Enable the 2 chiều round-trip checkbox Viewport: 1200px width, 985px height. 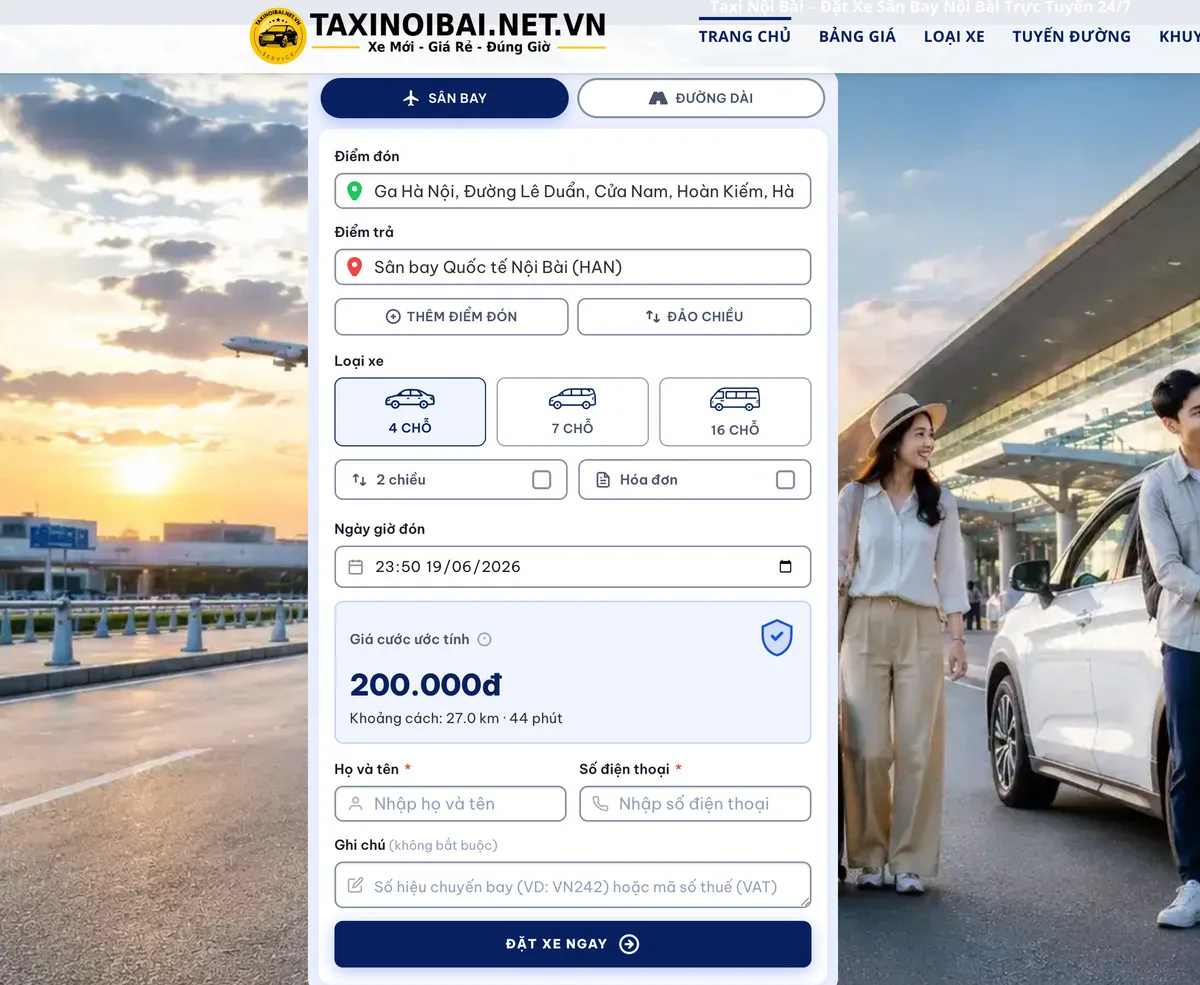pos(542,480)
